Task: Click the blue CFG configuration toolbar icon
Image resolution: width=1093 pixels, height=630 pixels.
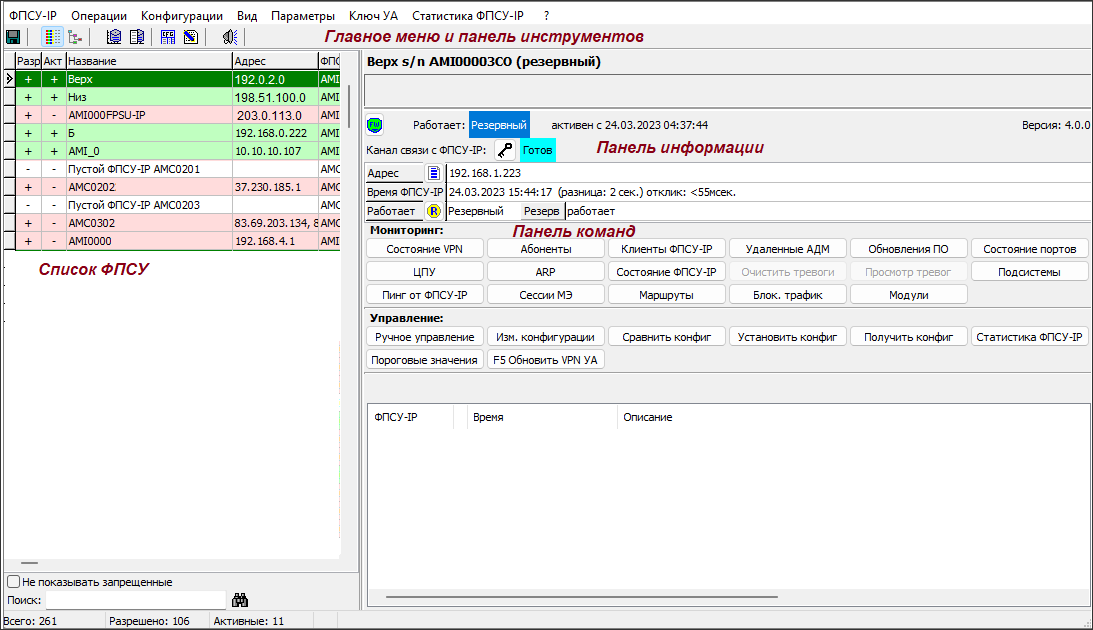Action: [168, 37]
